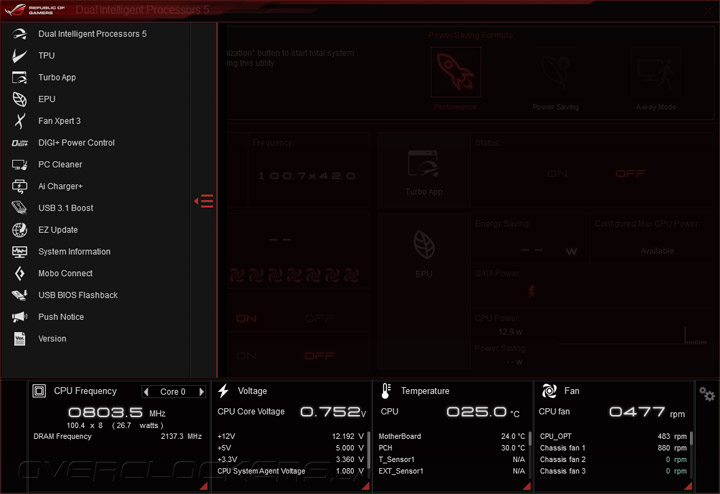The image size is (720, 494).
Task: Open DIGI+ Power Control menu entry
Action: pyautogui.click(x=77, y=143)
